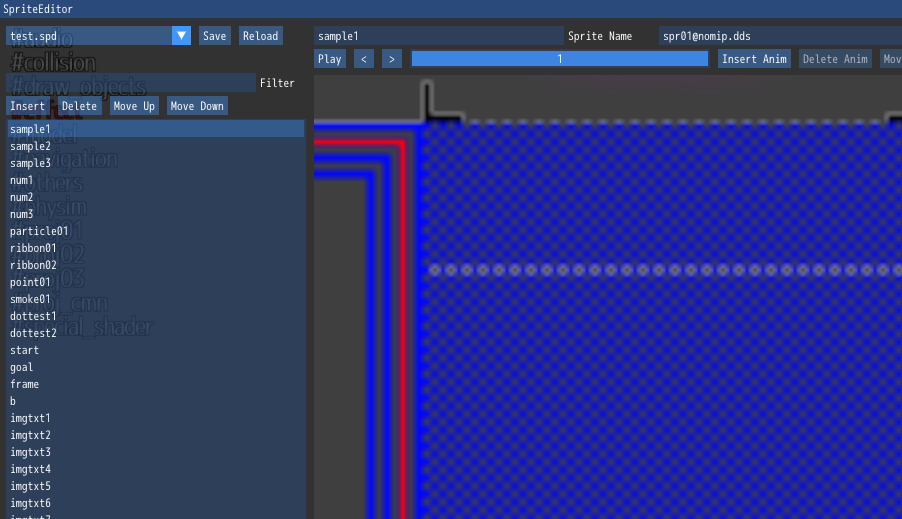Viewport: 902px width, 519px height.
Task: Click the Insert Anim button
Action: tap(754, 59)
